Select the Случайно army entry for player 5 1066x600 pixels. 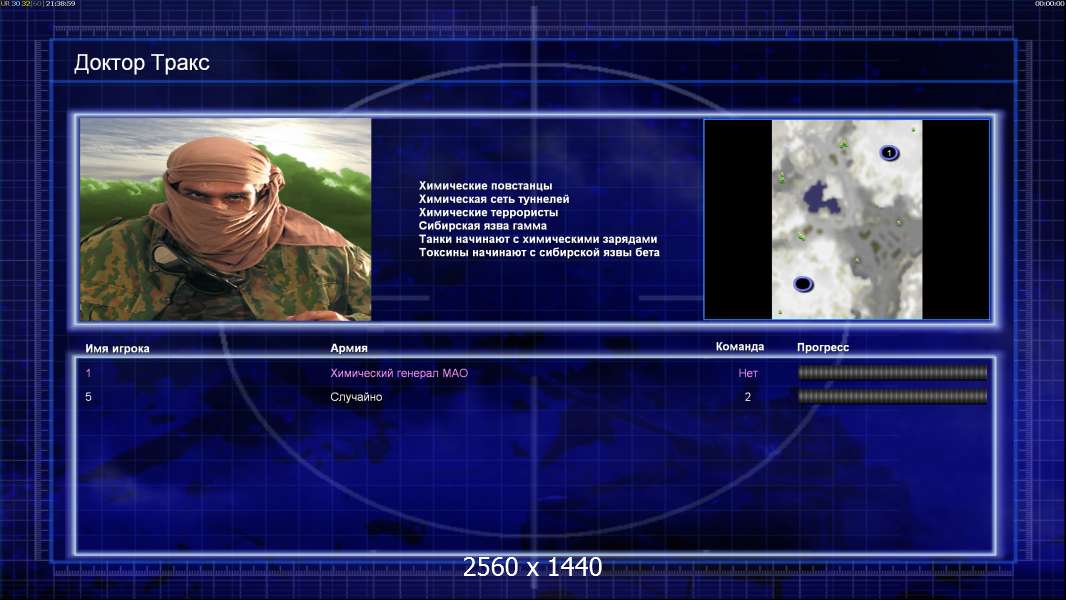[356, 397]
